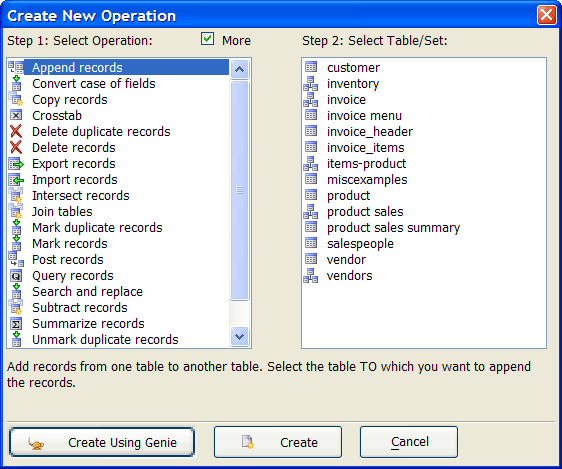Click the Crosstab operation icon
Image resolution: width=562 pixels, height=469 pixels.
[16, 115]
